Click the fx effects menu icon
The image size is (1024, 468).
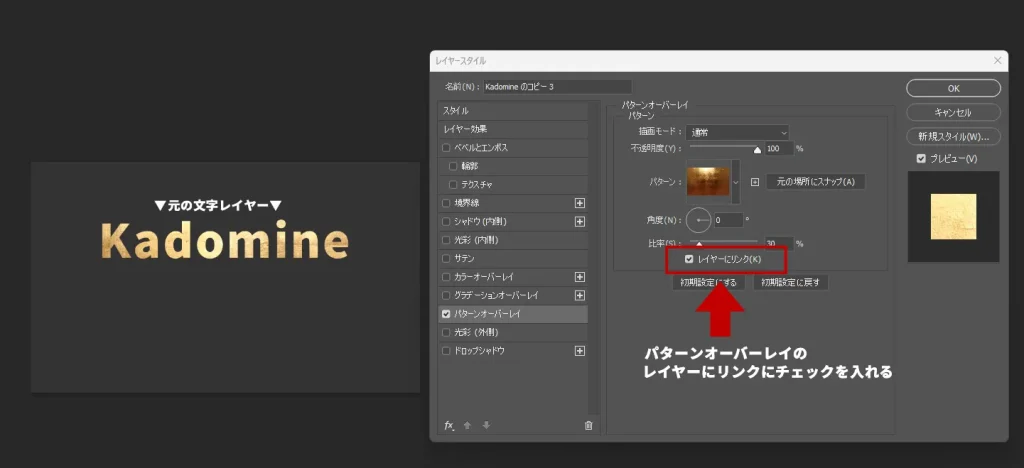pos(449,425)
